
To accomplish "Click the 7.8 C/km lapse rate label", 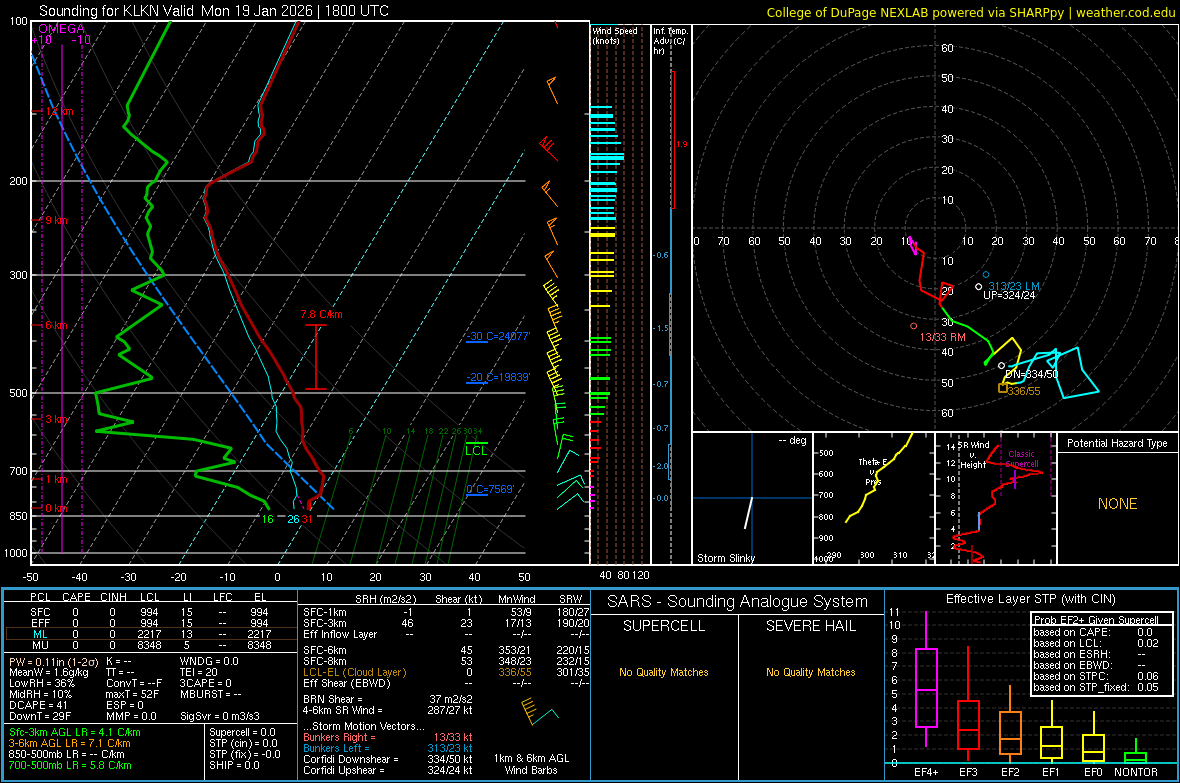I will coord(321,314).
